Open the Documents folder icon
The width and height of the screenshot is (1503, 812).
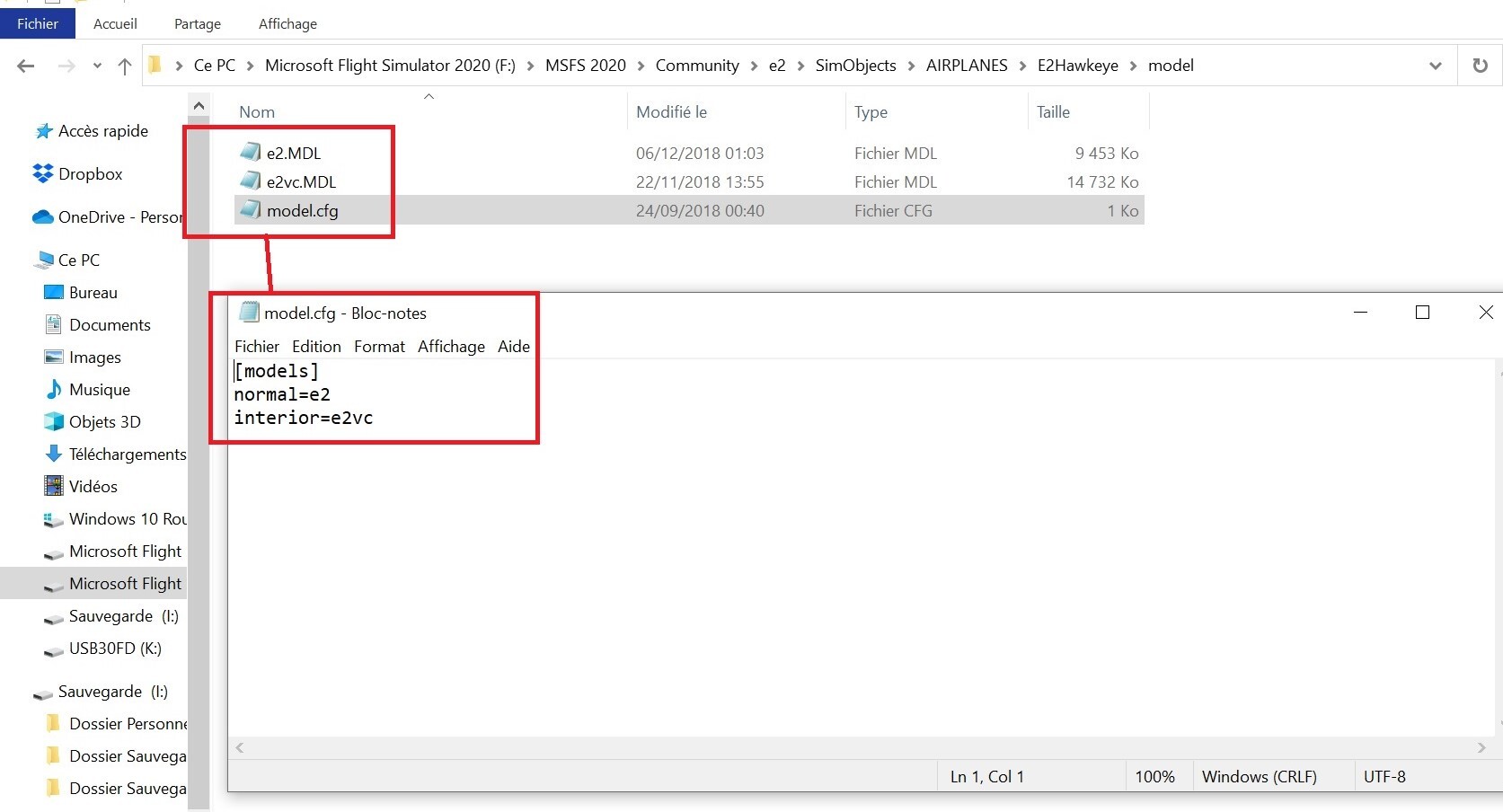pyautogui.click(x=54, y=324)
